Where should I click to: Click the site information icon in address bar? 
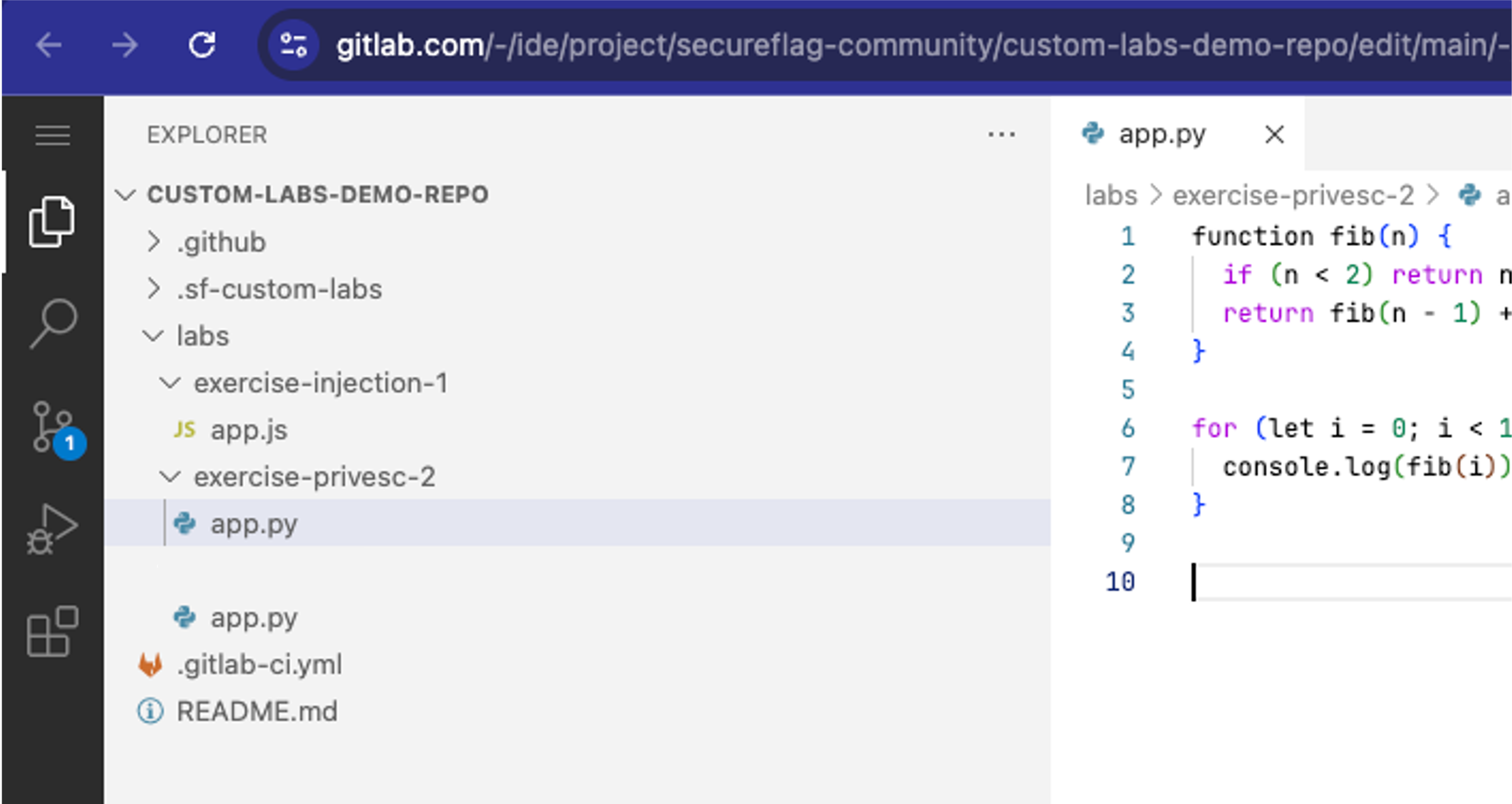[293, 45]
